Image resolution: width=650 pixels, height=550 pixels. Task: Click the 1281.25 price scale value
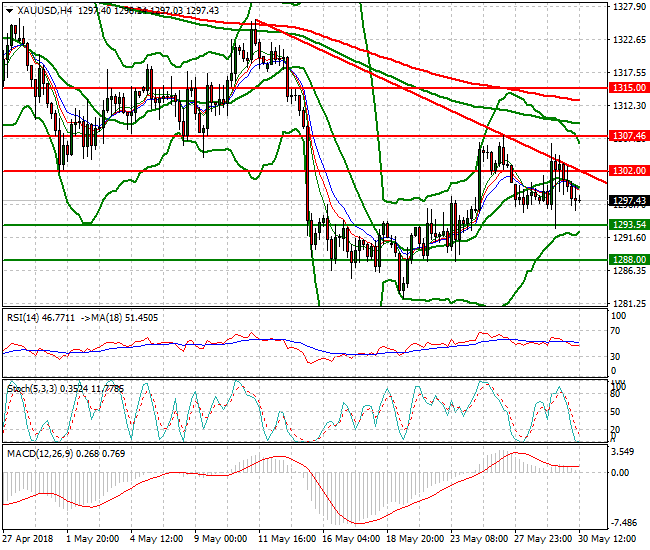click(629, 304)
